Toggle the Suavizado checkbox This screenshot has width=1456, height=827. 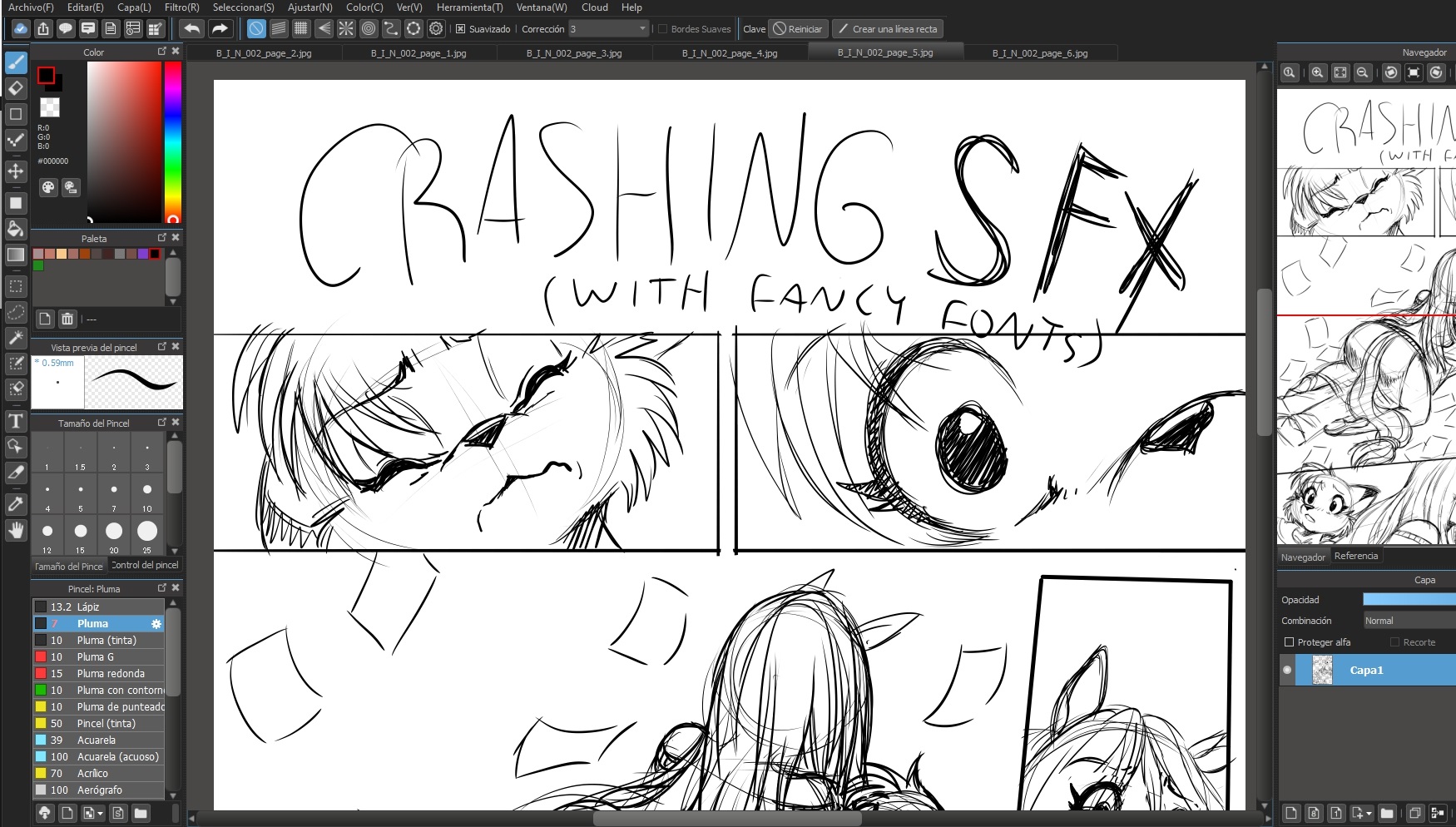tap(460, 29)
